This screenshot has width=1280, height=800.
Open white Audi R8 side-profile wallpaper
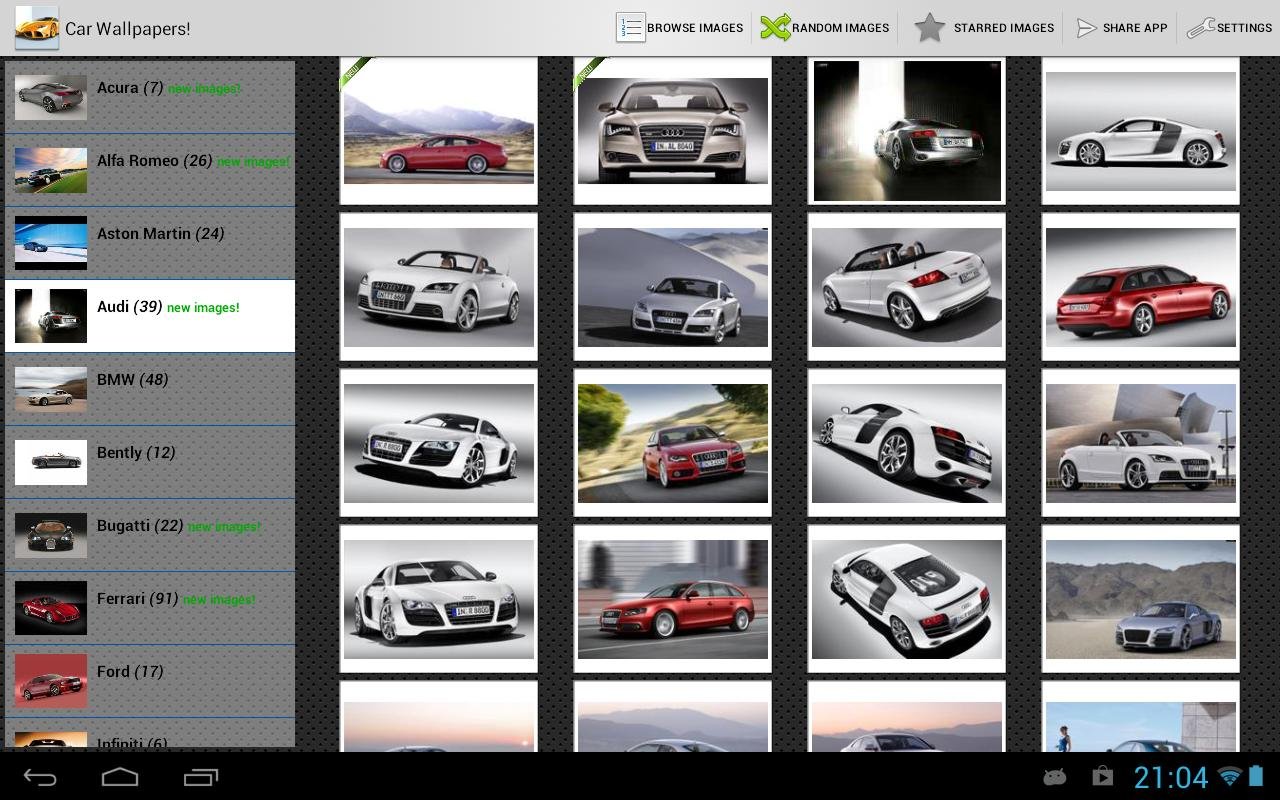coord(1141,131)
